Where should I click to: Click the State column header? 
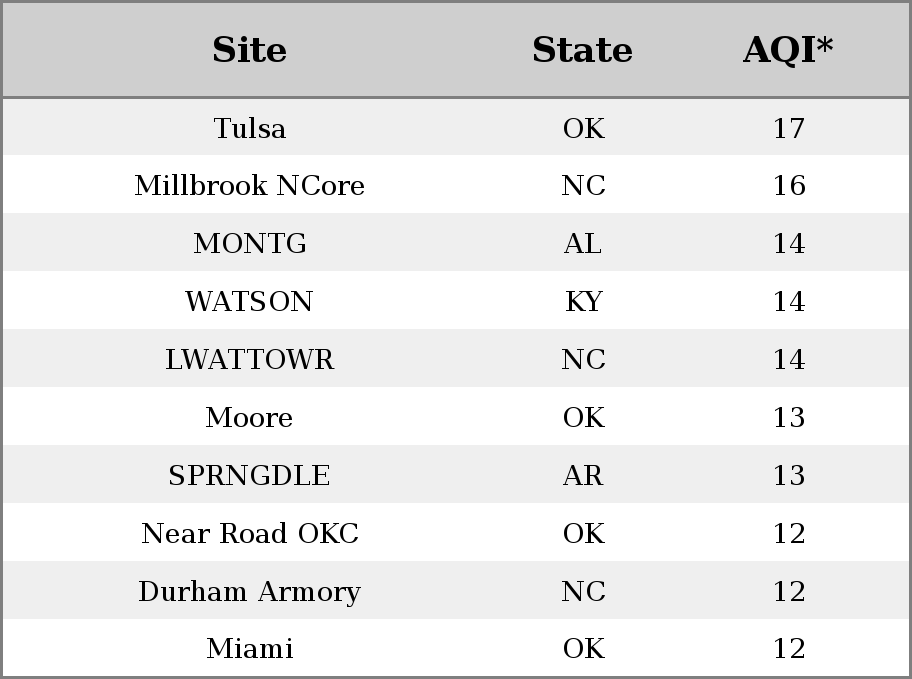click(x=583, y=49)
